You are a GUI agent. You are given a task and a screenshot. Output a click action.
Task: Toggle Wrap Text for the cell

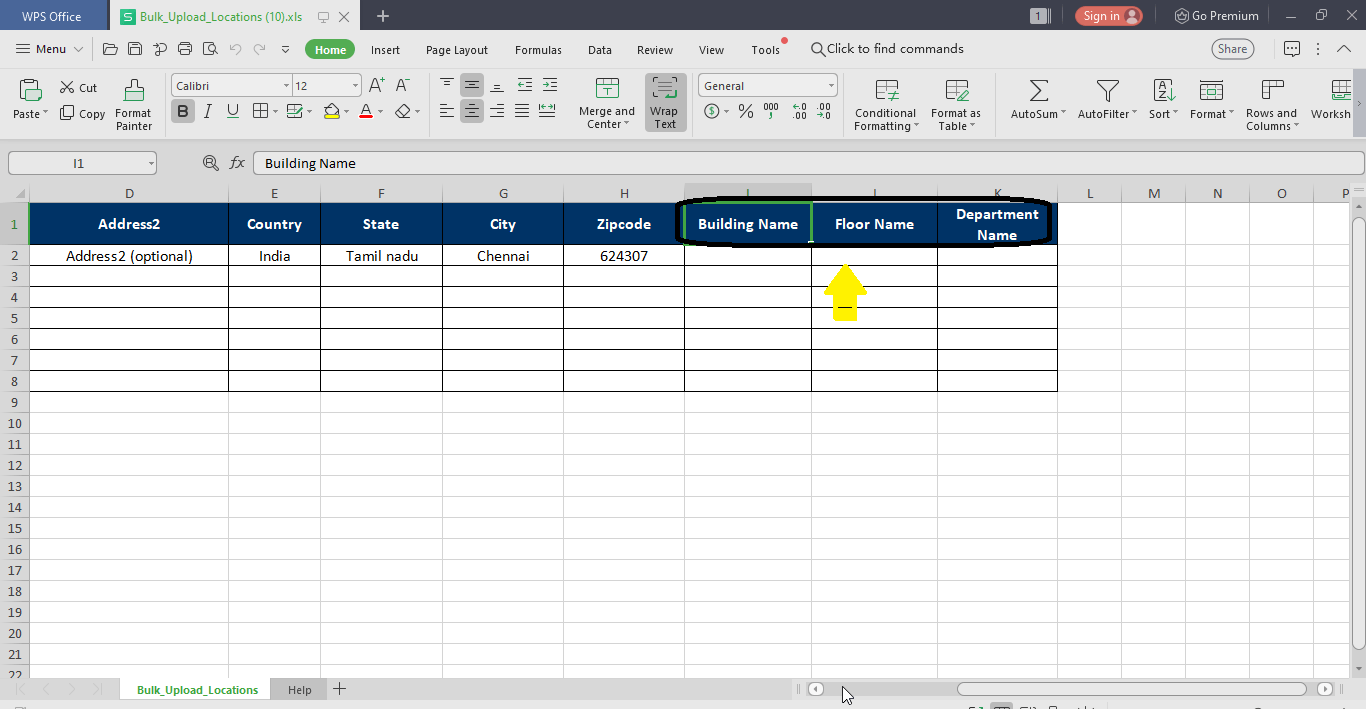(x=665, y=102)
